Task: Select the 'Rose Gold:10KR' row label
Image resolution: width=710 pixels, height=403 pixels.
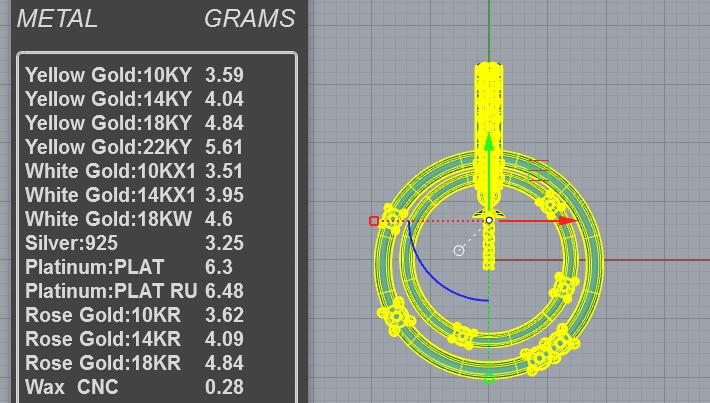Action: [103, 315]
